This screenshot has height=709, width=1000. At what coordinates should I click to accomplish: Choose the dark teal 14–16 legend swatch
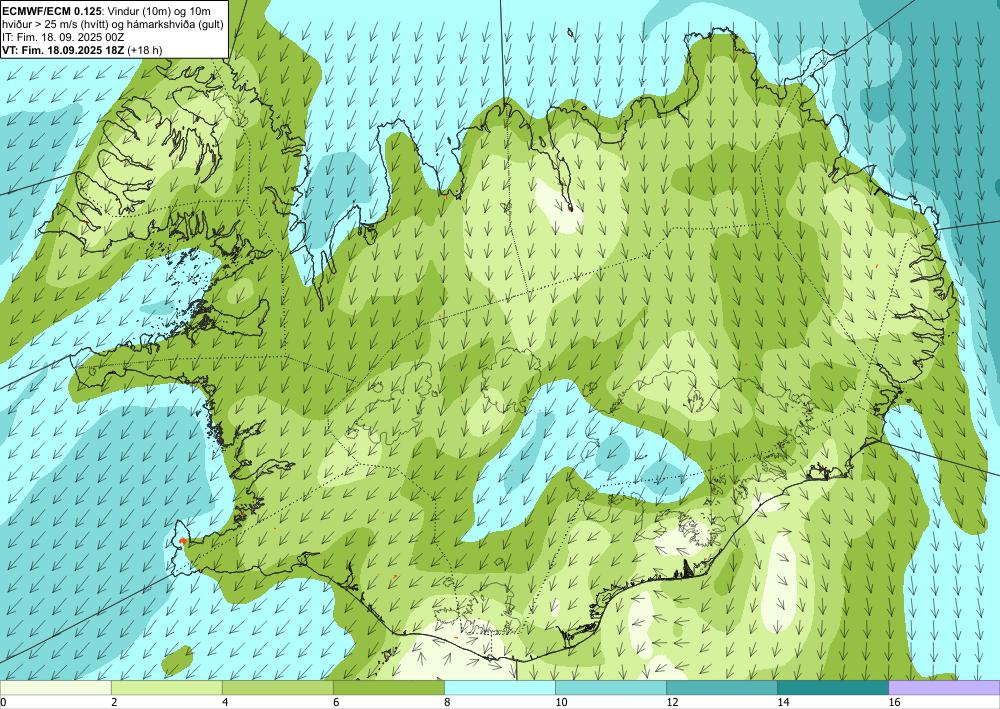[x=833, y=688]
